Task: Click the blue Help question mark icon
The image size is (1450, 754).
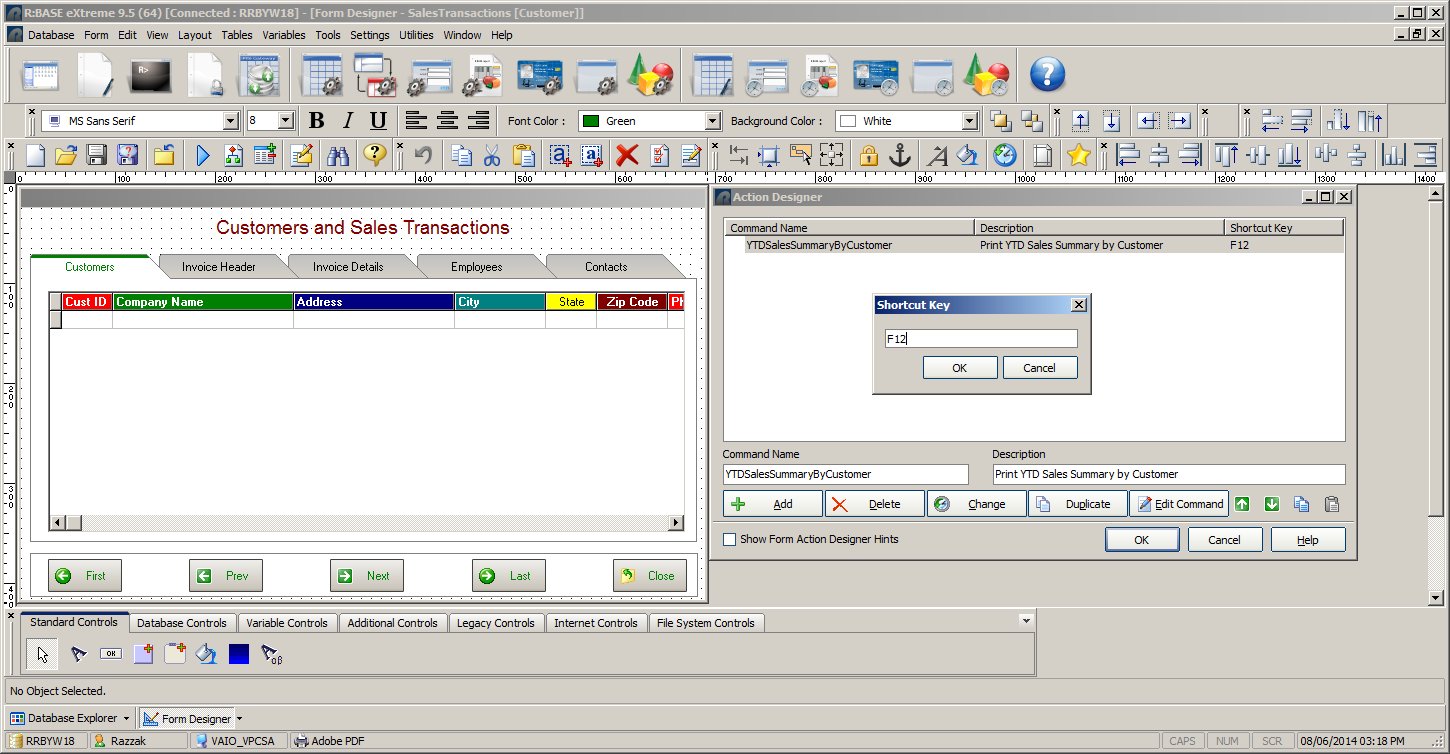Action: [x=1047, y=74]
